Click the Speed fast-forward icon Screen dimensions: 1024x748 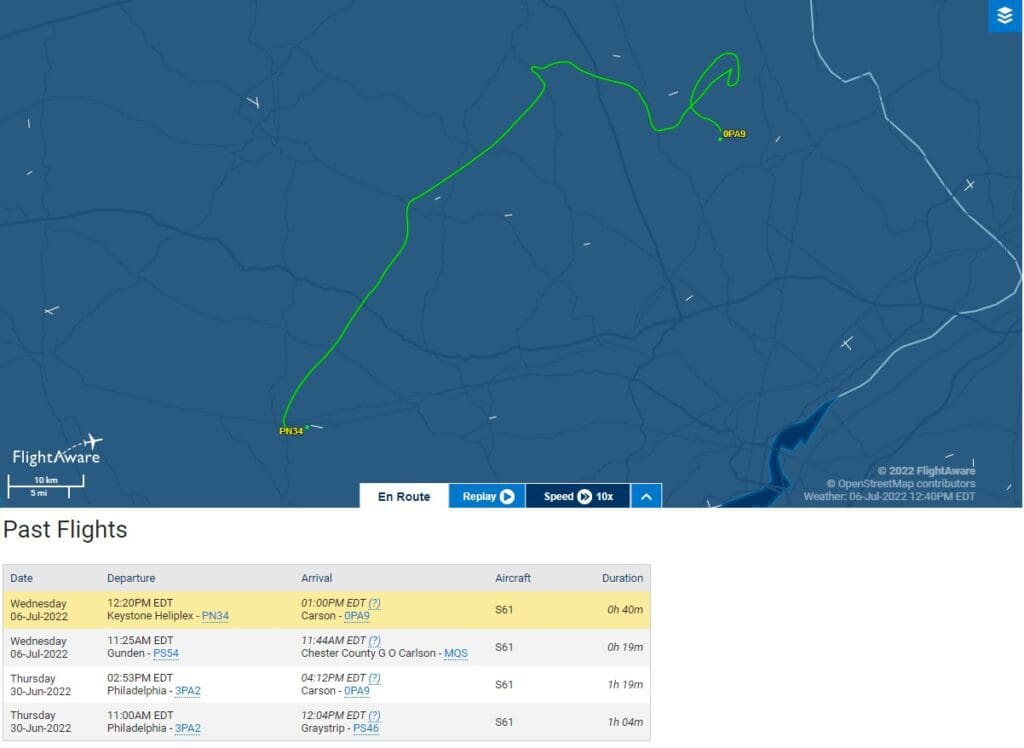pyautogui.click(x=584, y=496)
